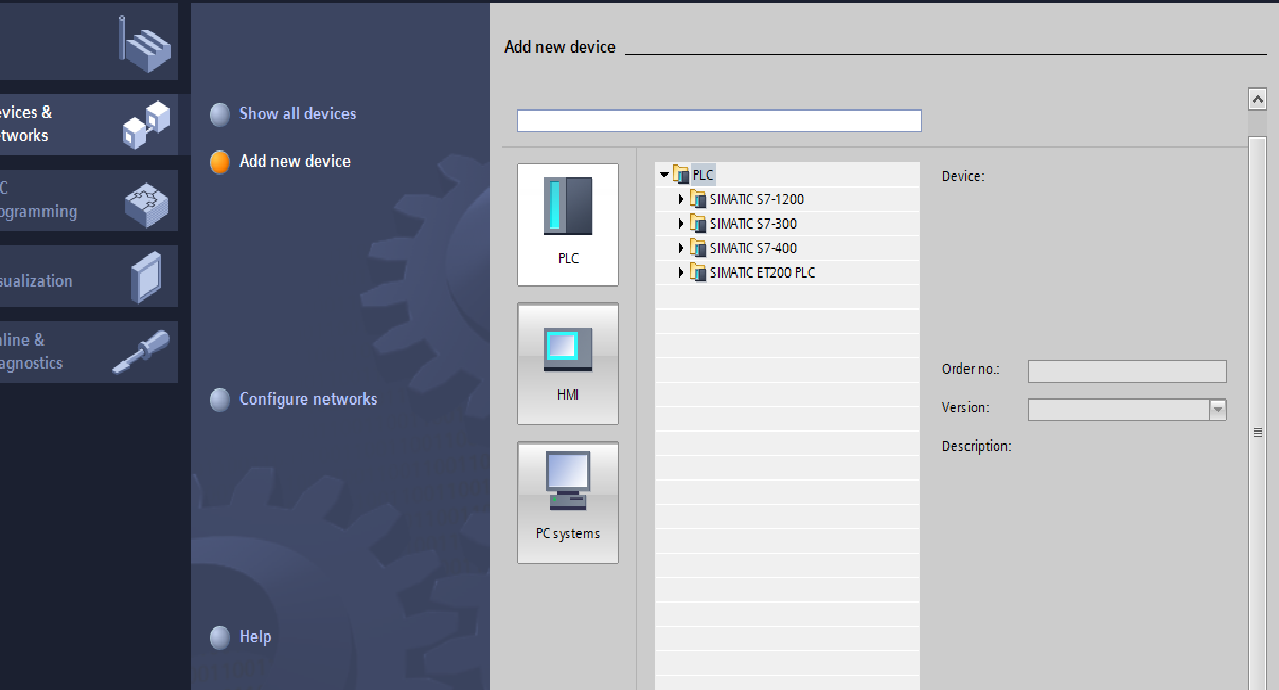Image resolution: width=1279 pixels, height=690 pixels.
Task: Click the SIMATIC ET200 PLC folder icon
Action: 698,273
